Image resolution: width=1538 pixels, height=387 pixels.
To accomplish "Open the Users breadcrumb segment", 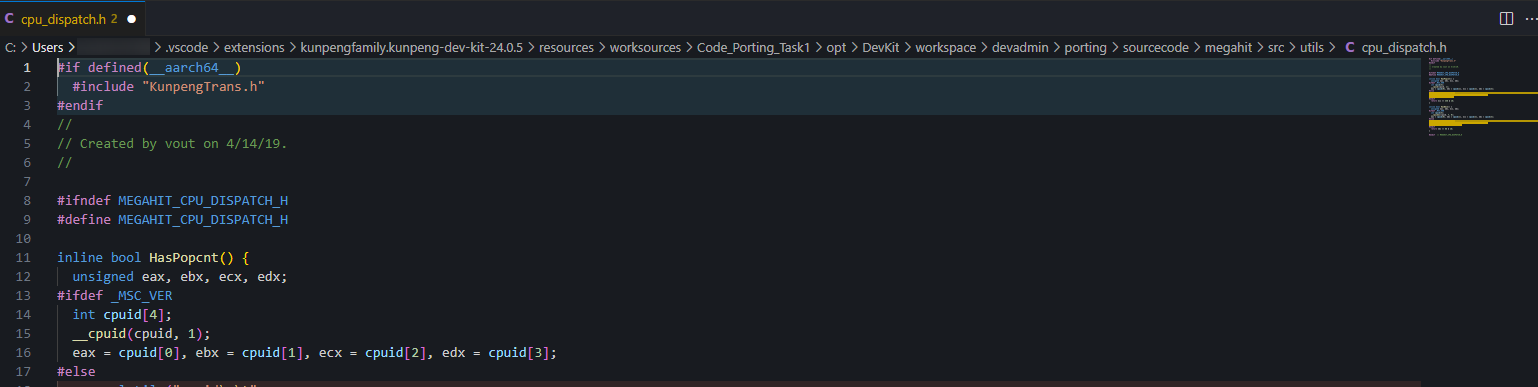I will click(x=47, y=47).
